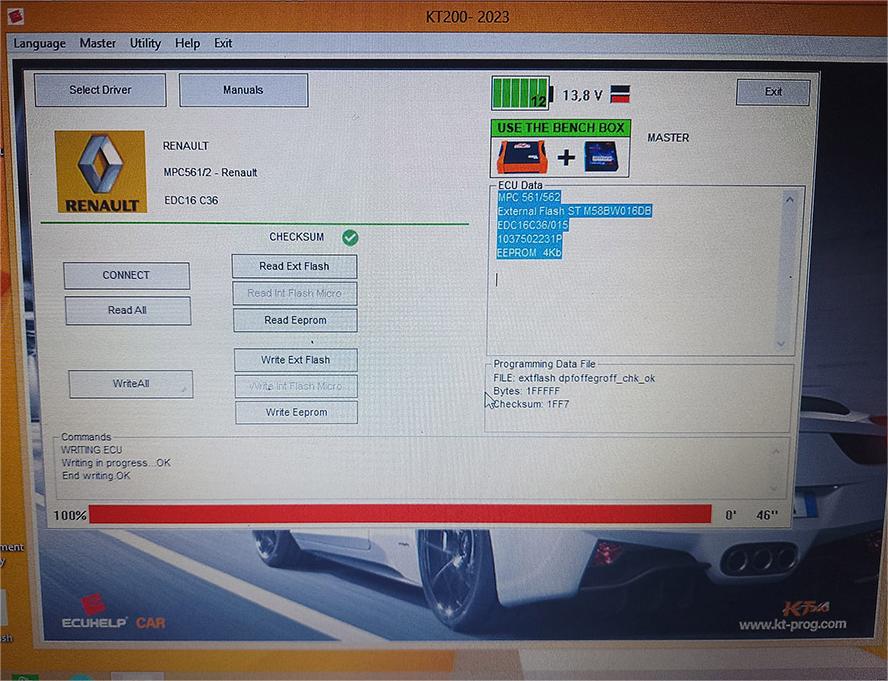Click the 'MPC 561/562' line in ECU Data
Viewport: 888px width, 681px height.
[x=529, y=197]
